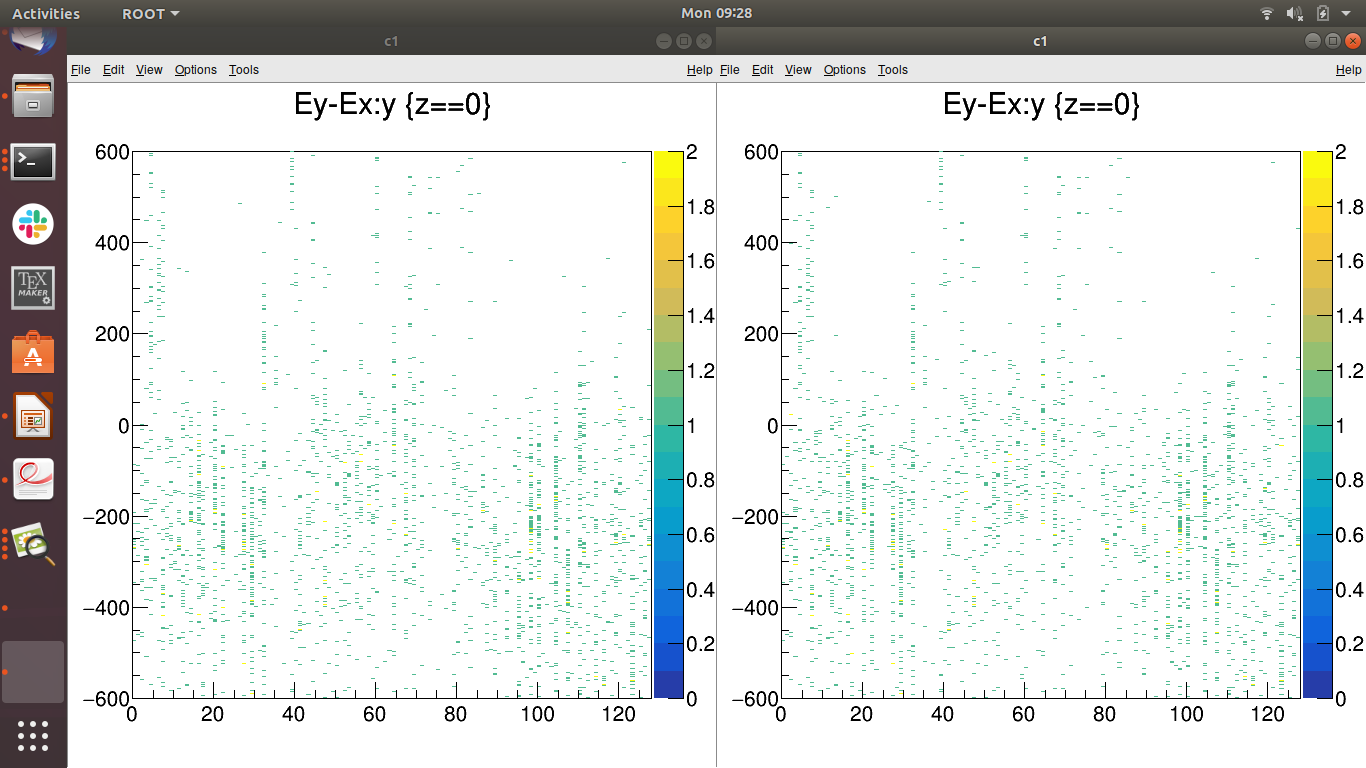Open Slack from the dock
Image resolution: width=1366 pixels, height=768 pixels.
(x=34, y=224)
